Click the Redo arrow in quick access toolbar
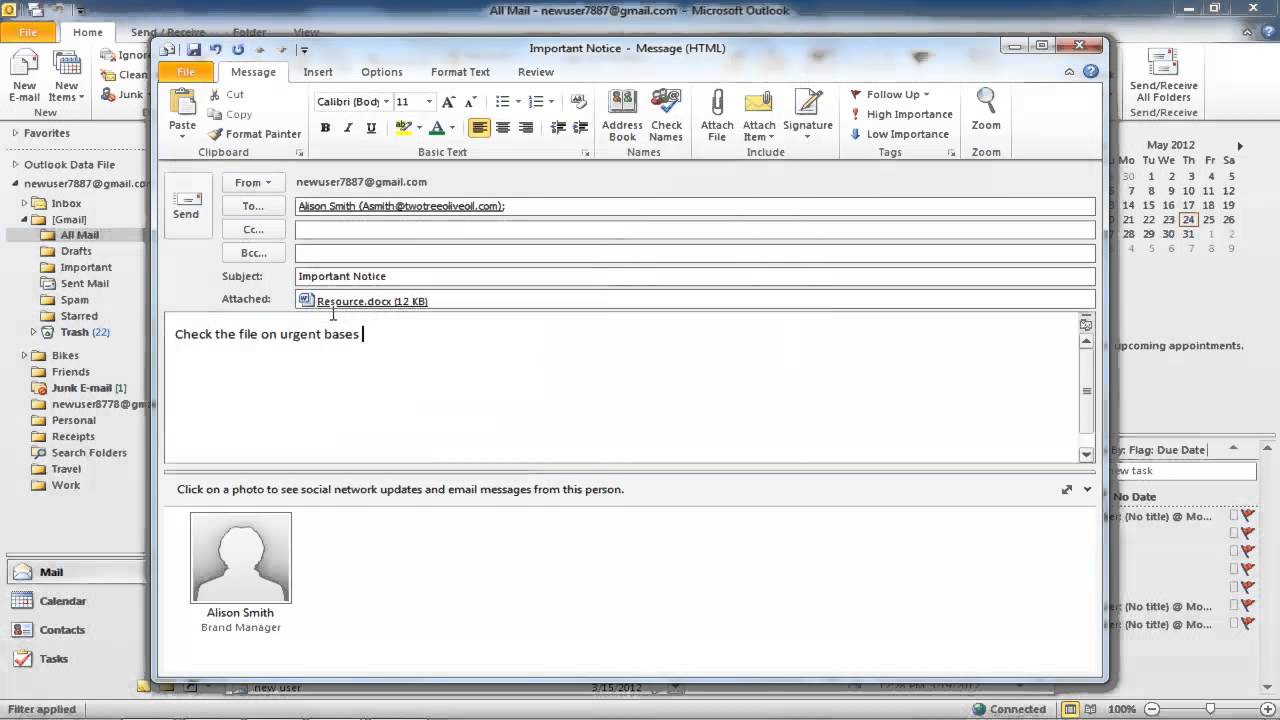1280x720 pixels. 238,49
